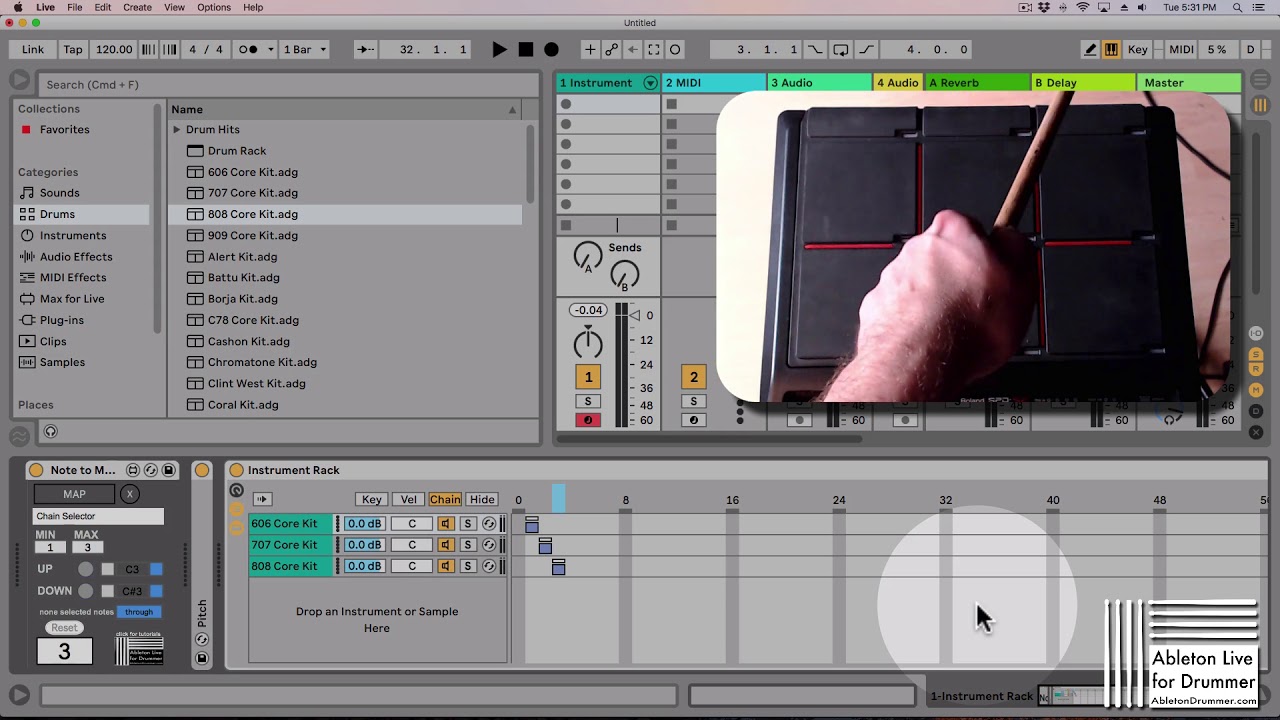1280x720 pixels.
Task: Select the Instruments category in browser
Action: point(73,235)
